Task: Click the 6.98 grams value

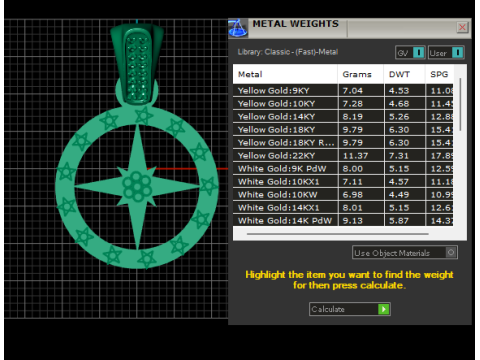Action: coord(352,195)
